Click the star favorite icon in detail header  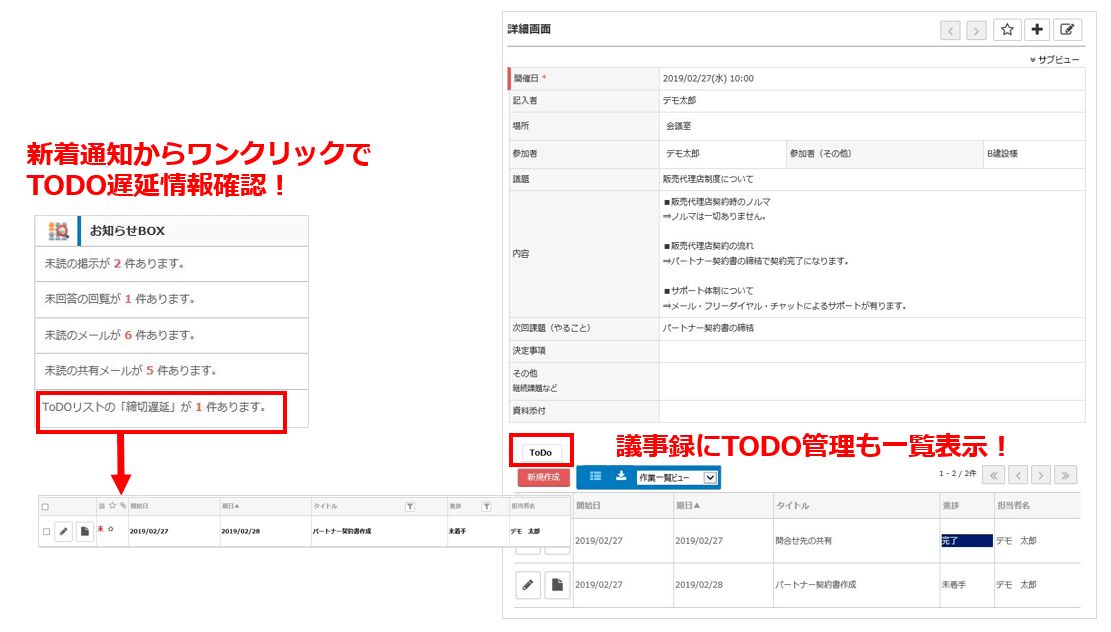pos(1007,30)
